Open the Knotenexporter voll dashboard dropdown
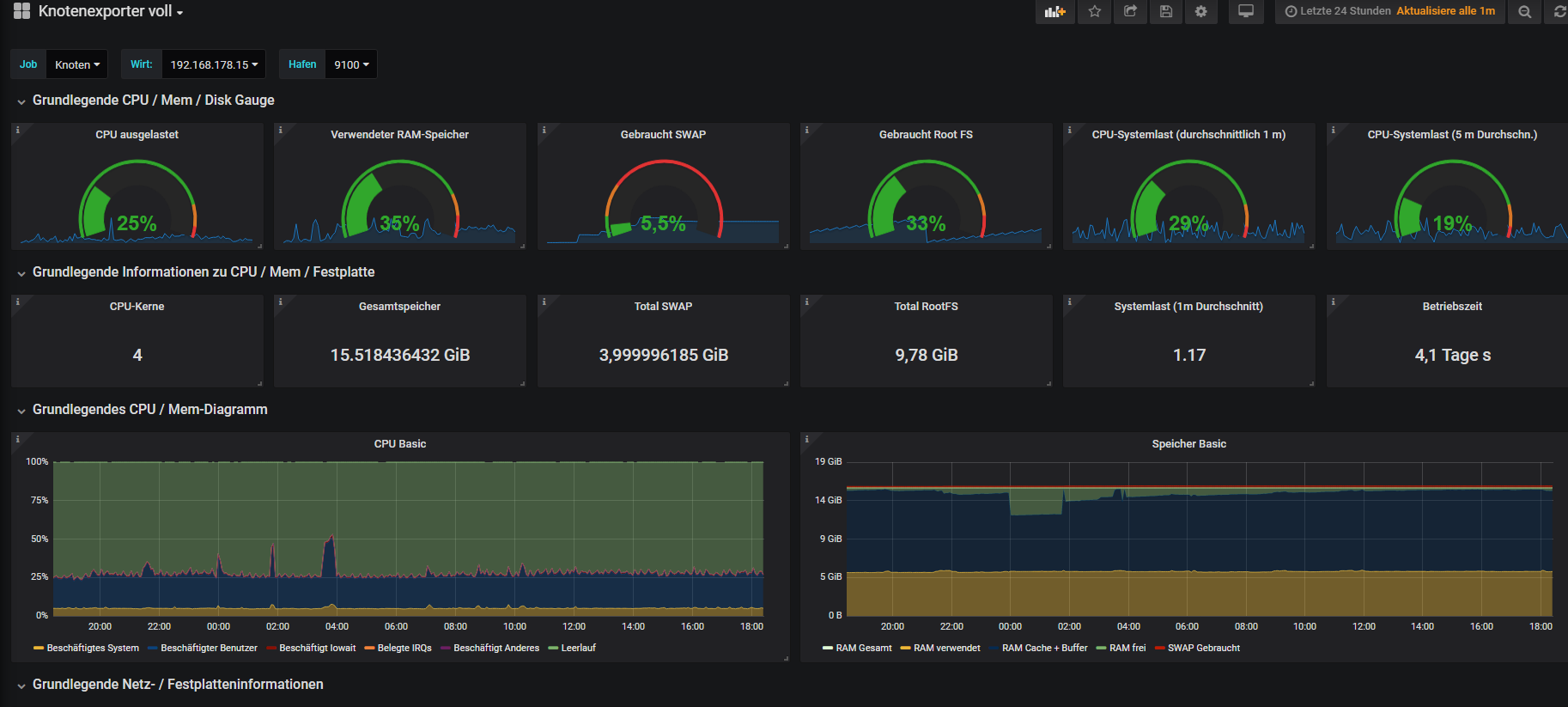Image resolution: width=1568 pixels, height=707 pixels. click(111, 11)
